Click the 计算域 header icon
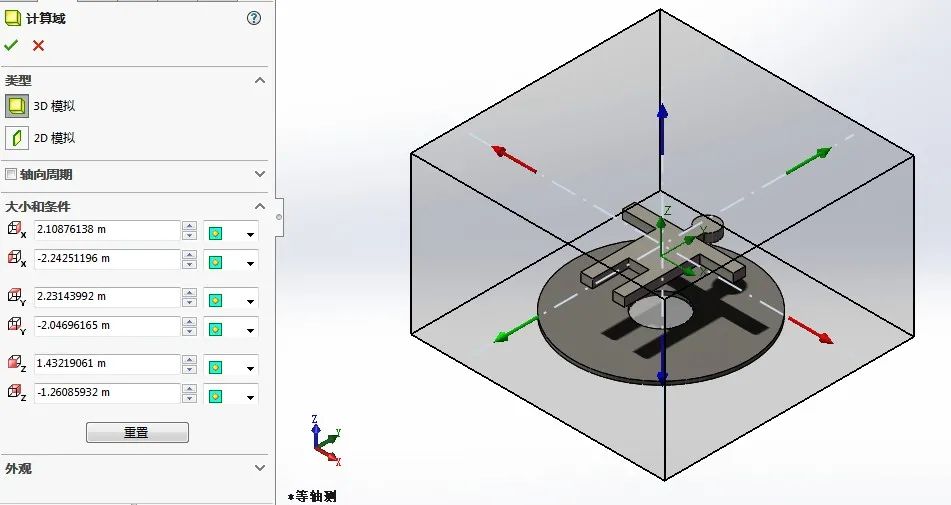 tap(13, 18)
